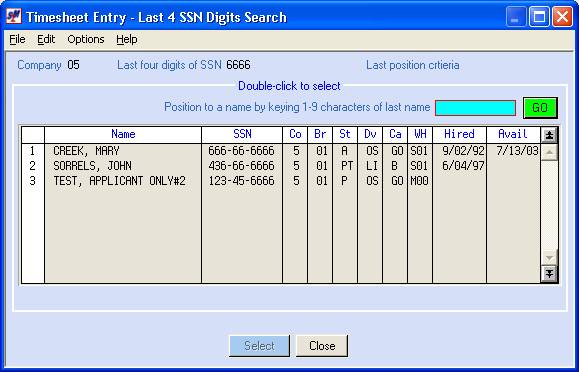
Task: Close the window with red X
Action: pos(562,17)
